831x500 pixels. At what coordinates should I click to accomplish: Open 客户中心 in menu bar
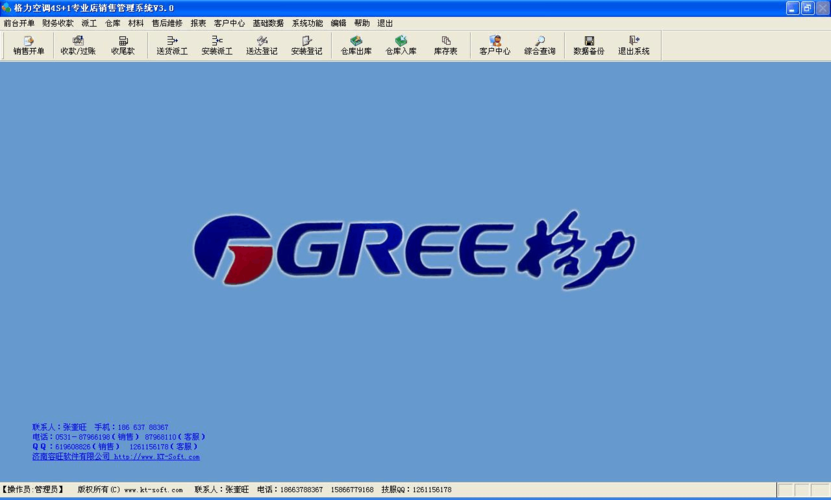click(229, 23)
